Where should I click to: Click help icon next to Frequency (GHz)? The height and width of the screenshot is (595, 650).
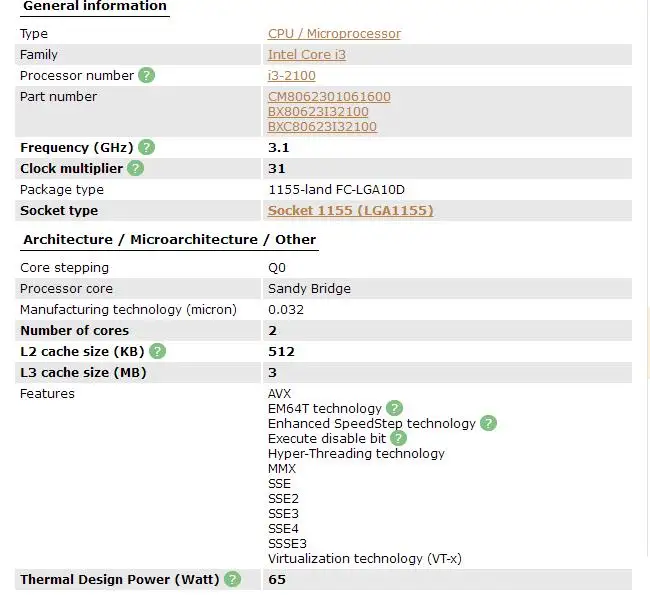point(147,147)
